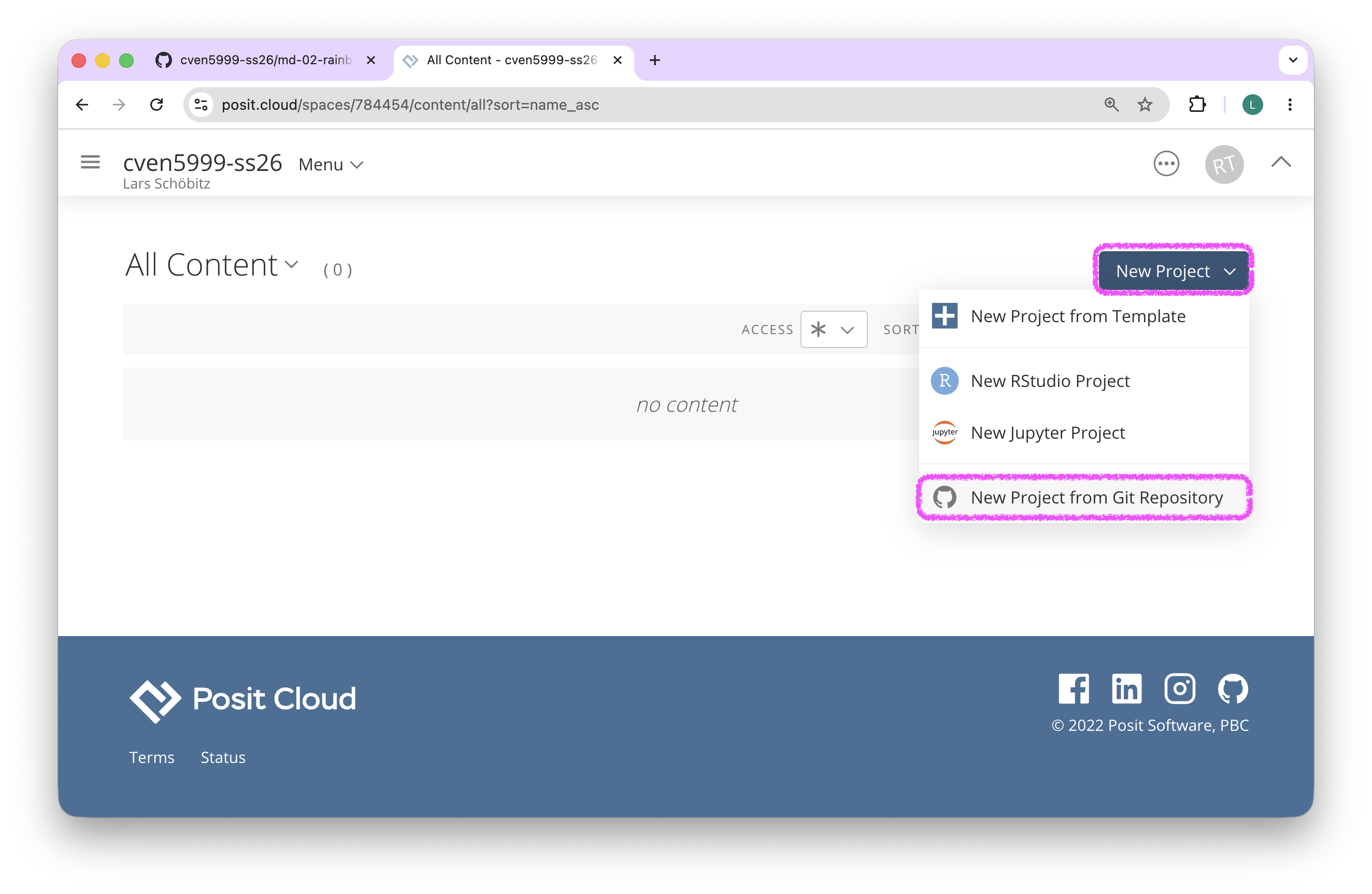Open the green L Chrome profile icon
The width and height of the screenshot is (1372, 894).
coord(1252,104)
